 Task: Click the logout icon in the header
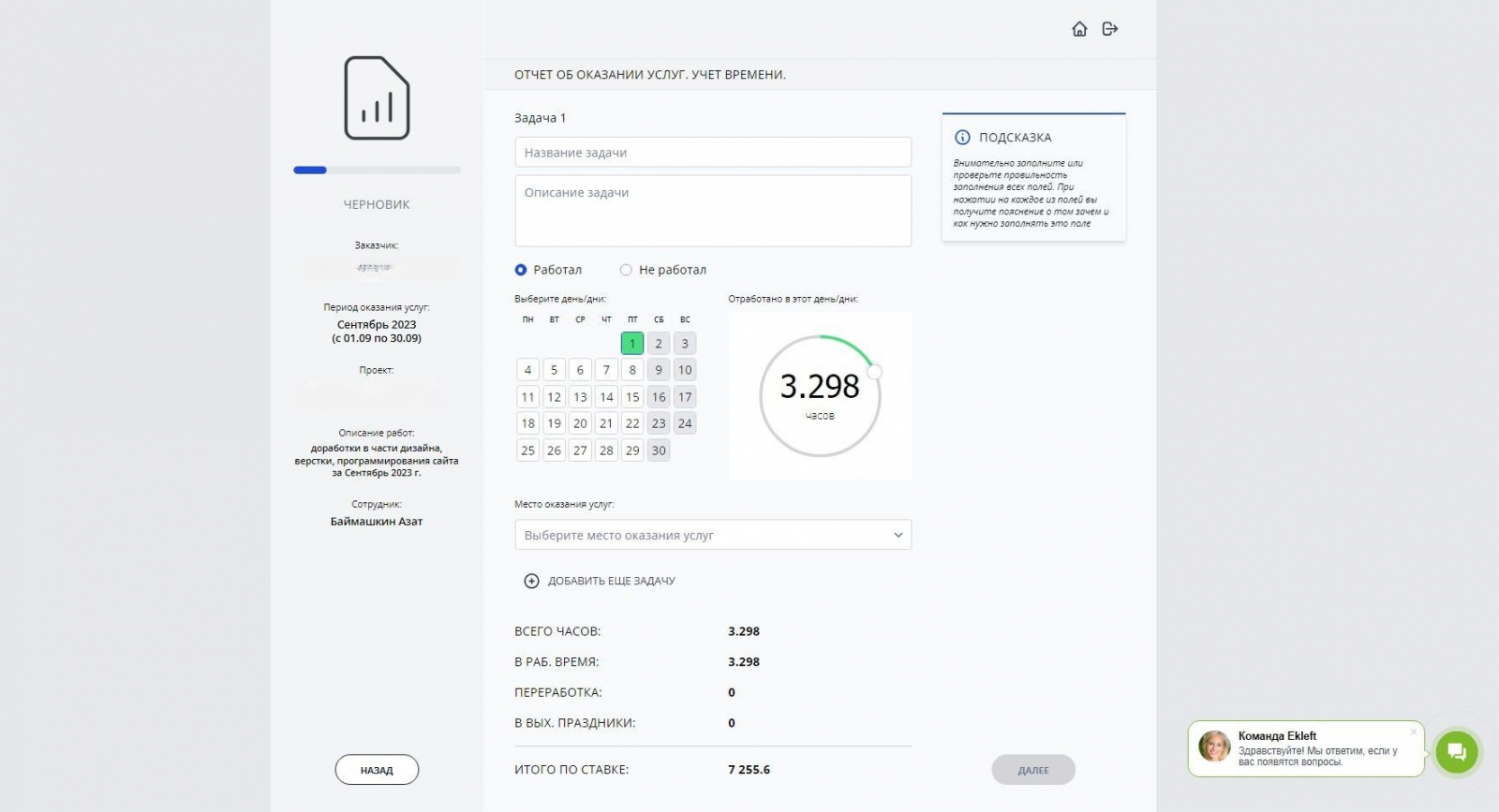(x=1110, y=29)
